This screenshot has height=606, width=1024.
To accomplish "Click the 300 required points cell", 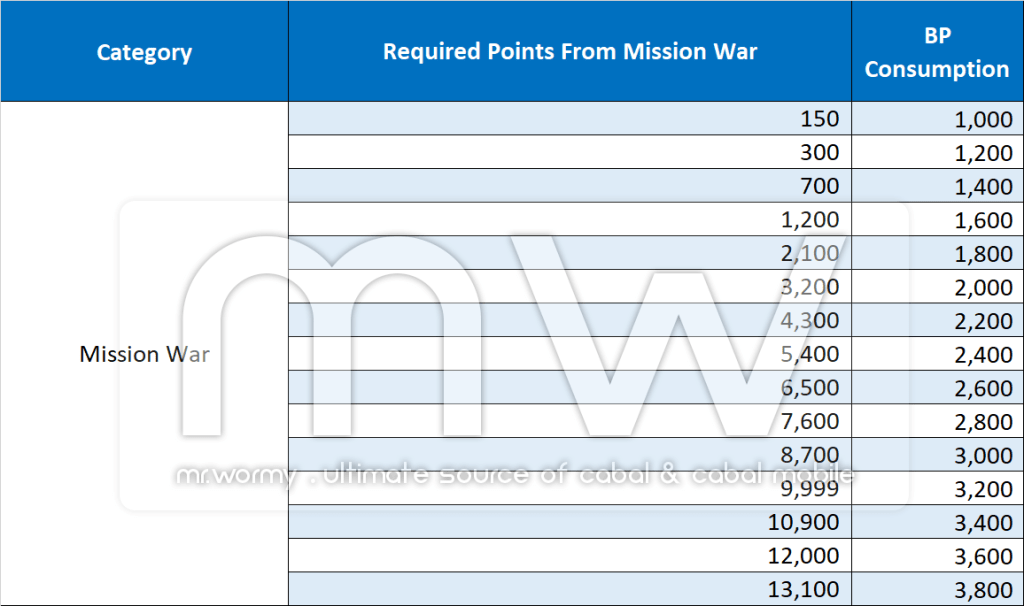I will 570,152.
